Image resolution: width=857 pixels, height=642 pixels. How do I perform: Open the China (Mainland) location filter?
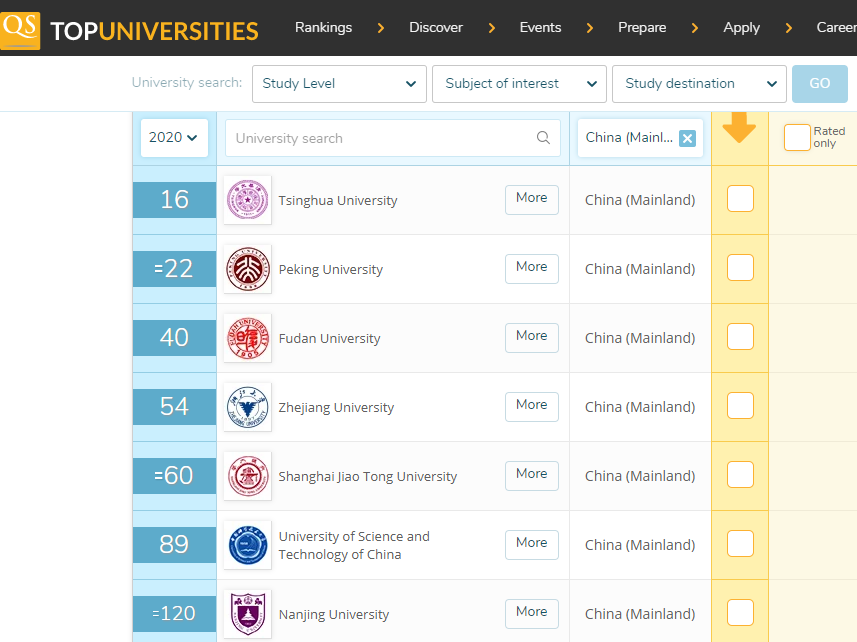(640, 138)
